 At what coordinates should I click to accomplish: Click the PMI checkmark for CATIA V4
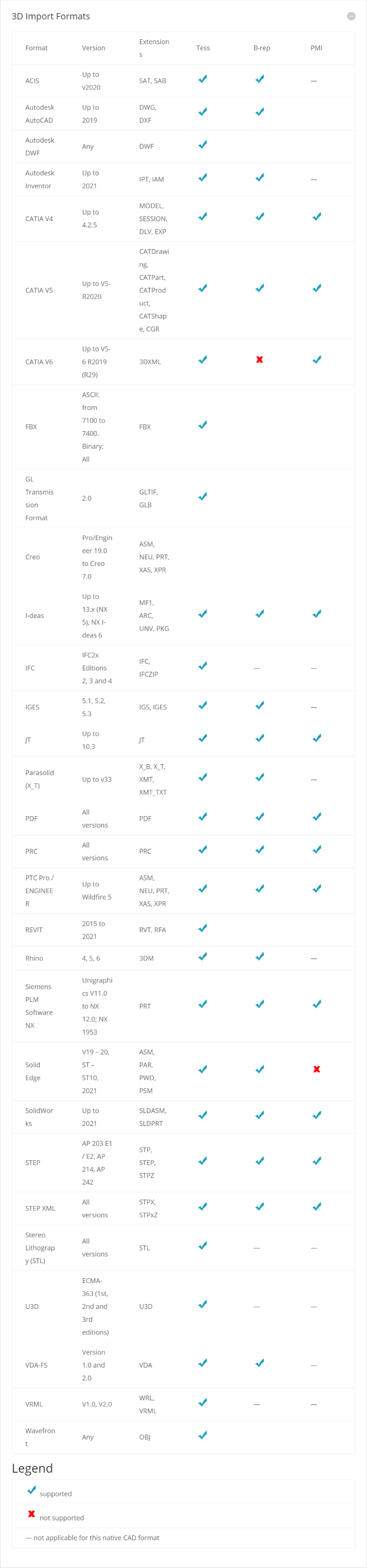coord(317,217)
